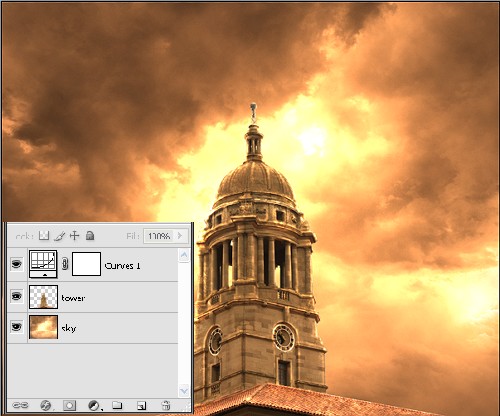Click the Fill percentage field
500x416 pixels.
pos(159,236)
